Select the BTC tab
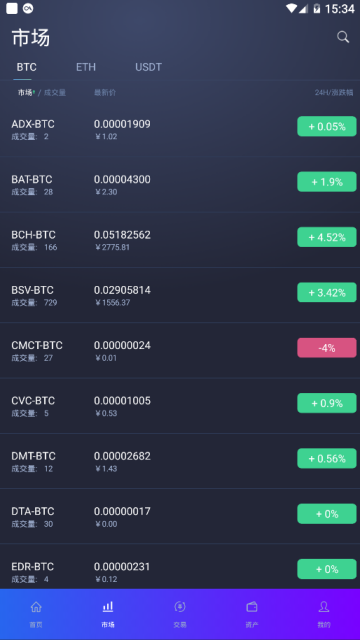 pos(27,67)
